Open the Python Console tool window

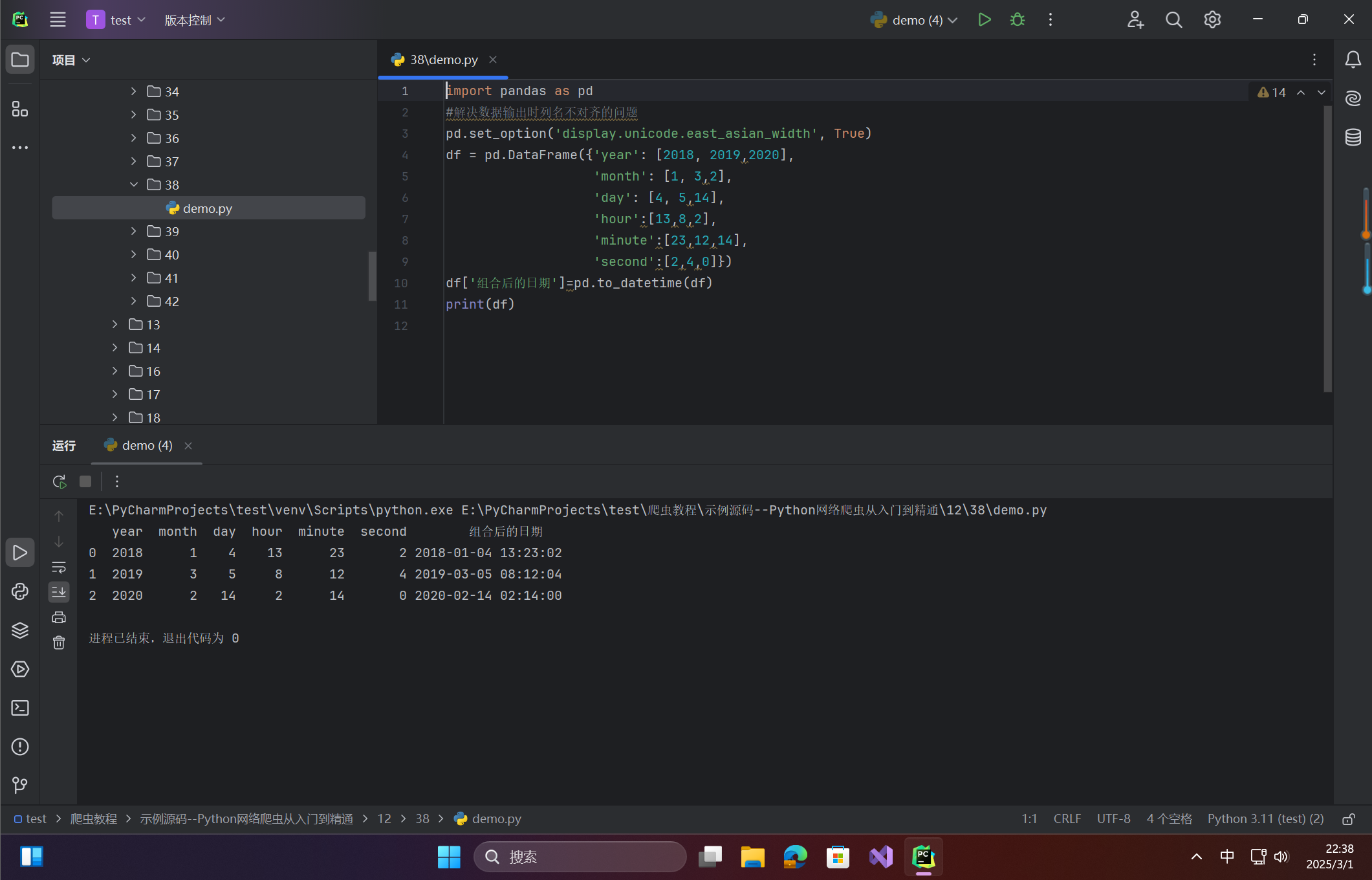[20, 591]
